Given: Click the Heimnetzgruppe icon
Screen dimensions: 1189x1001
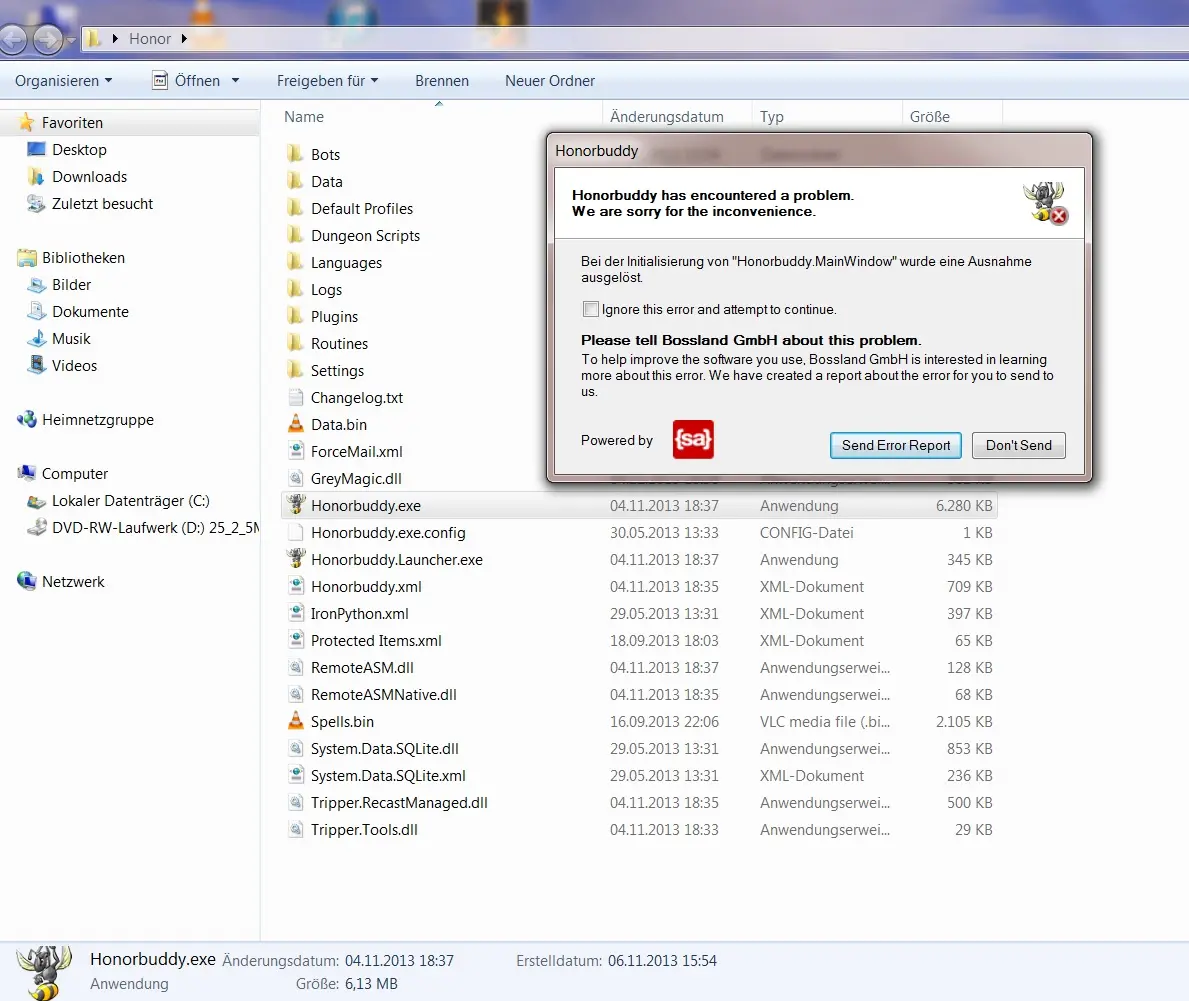Looking at the screenshot, I should [27, 419].
